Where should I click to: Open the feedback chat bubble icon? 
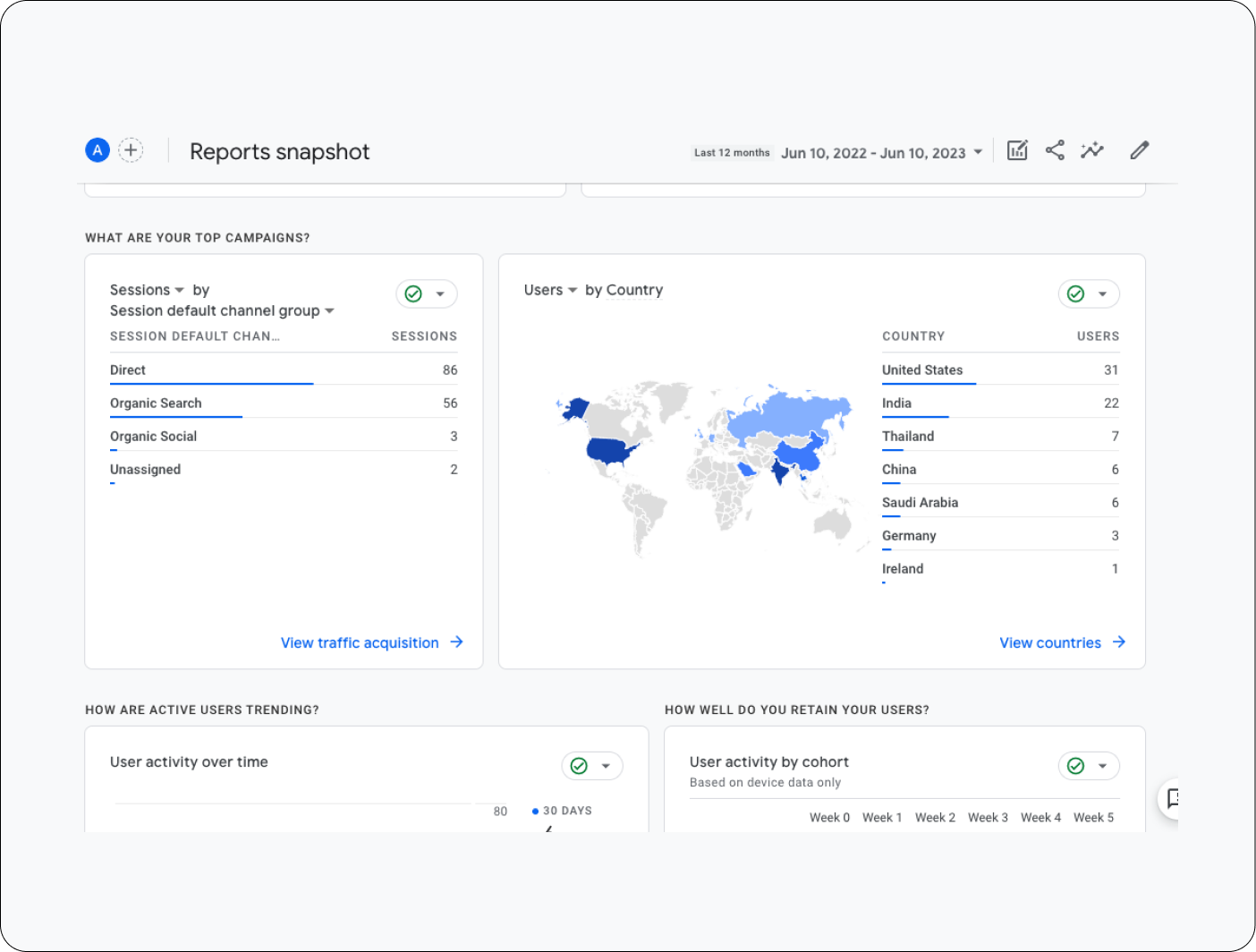point(1172,798)
